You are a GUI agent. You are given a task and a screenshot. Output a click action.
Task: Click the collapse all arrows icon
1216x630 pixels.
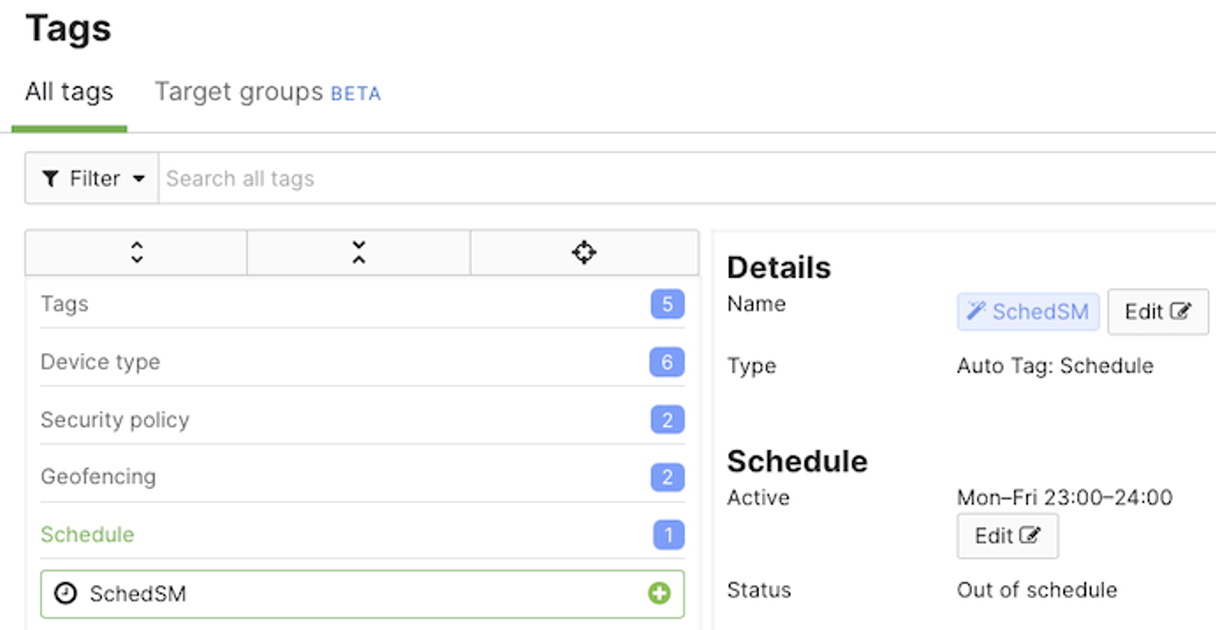coord(358,253)
